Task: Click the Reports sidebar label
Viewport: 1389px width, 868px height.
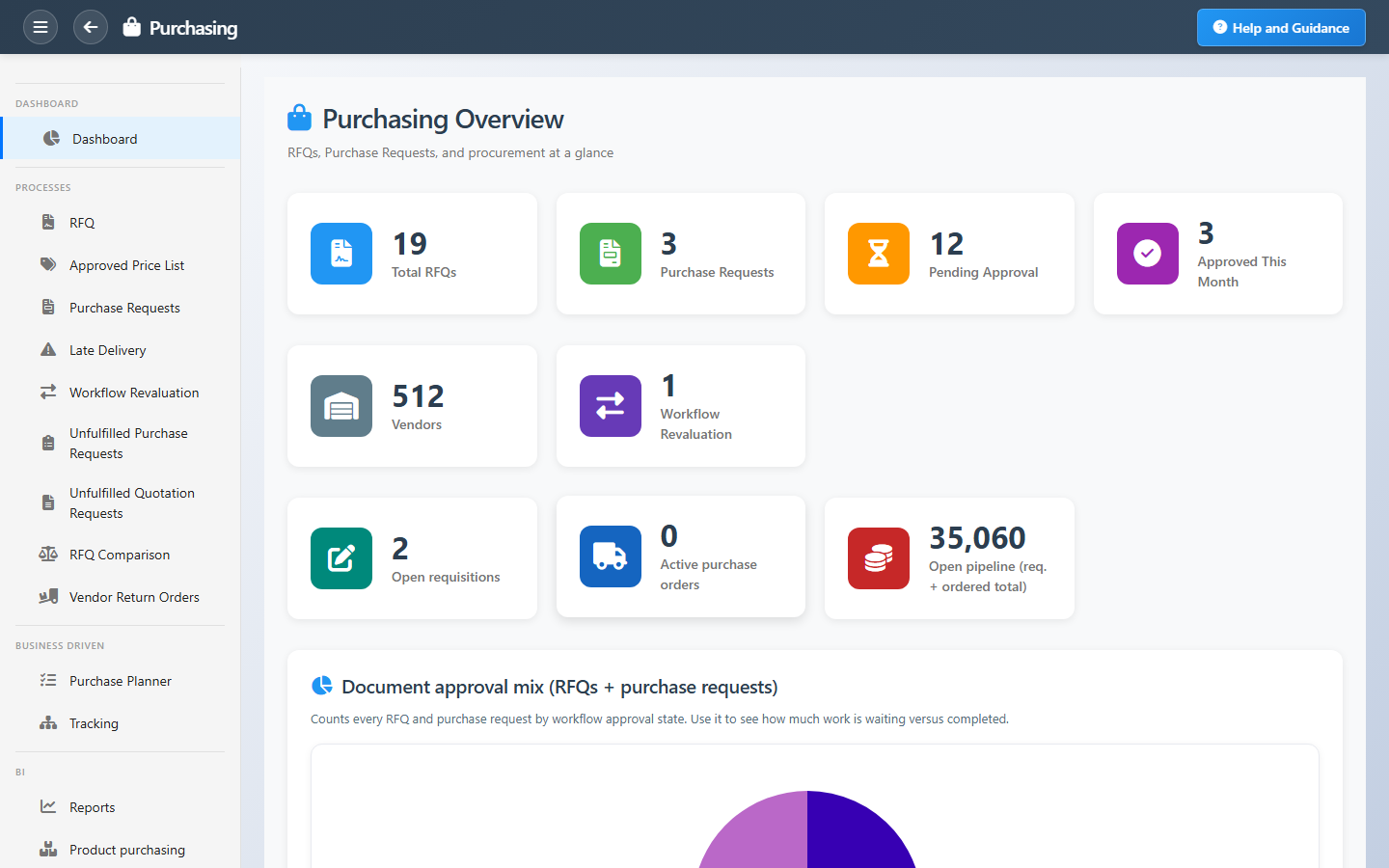Action: [93, 807]
